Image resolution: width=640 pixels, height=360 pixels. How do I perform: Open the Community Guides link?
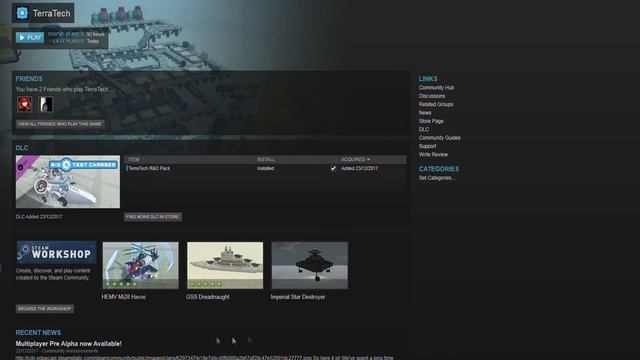click(x=440, y=138)
